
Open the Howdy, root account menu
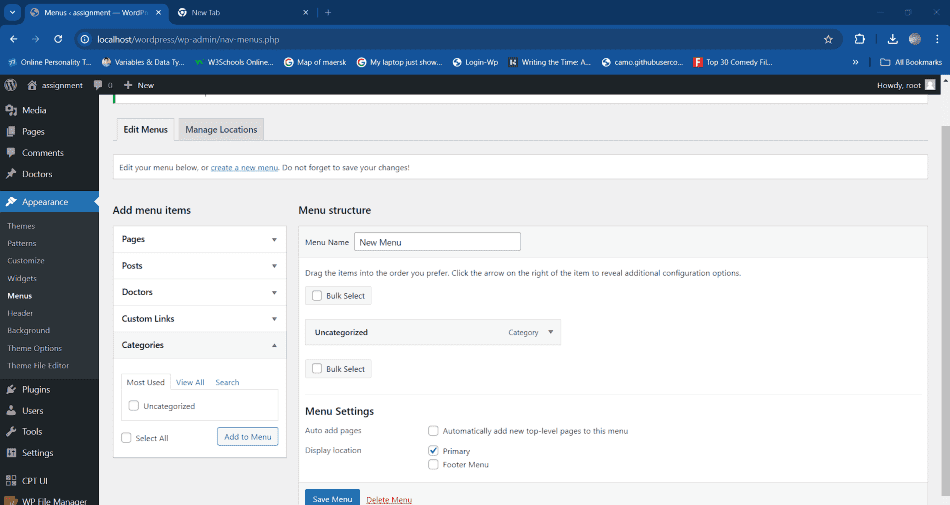tap(906, 85)
